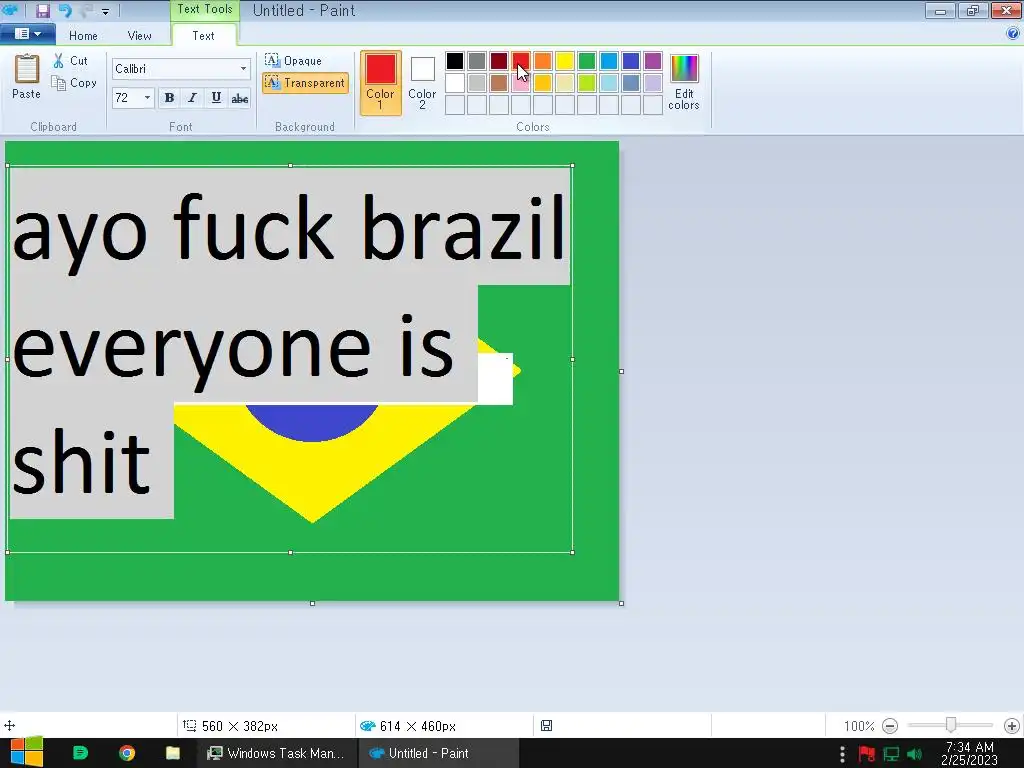The height and width of the screenshot is (768, 1024).
Task: Toggle Strikethrough text formatting
Action: (240, 98)
